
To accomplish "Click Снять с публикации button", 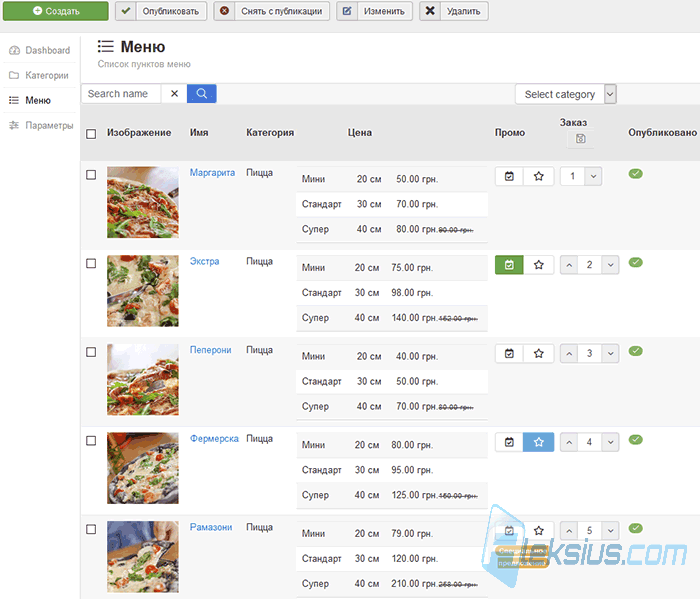I will [271, 11].
